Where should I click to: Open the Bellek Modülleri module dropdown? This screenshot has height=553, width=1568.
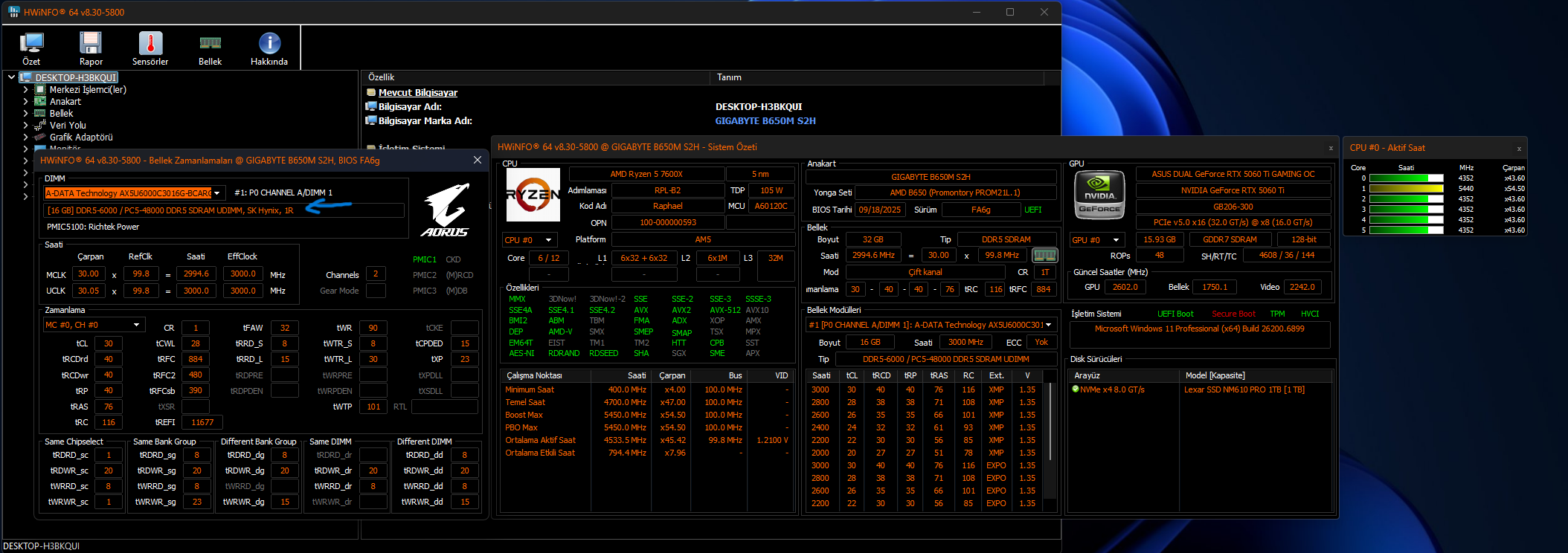1049,325
